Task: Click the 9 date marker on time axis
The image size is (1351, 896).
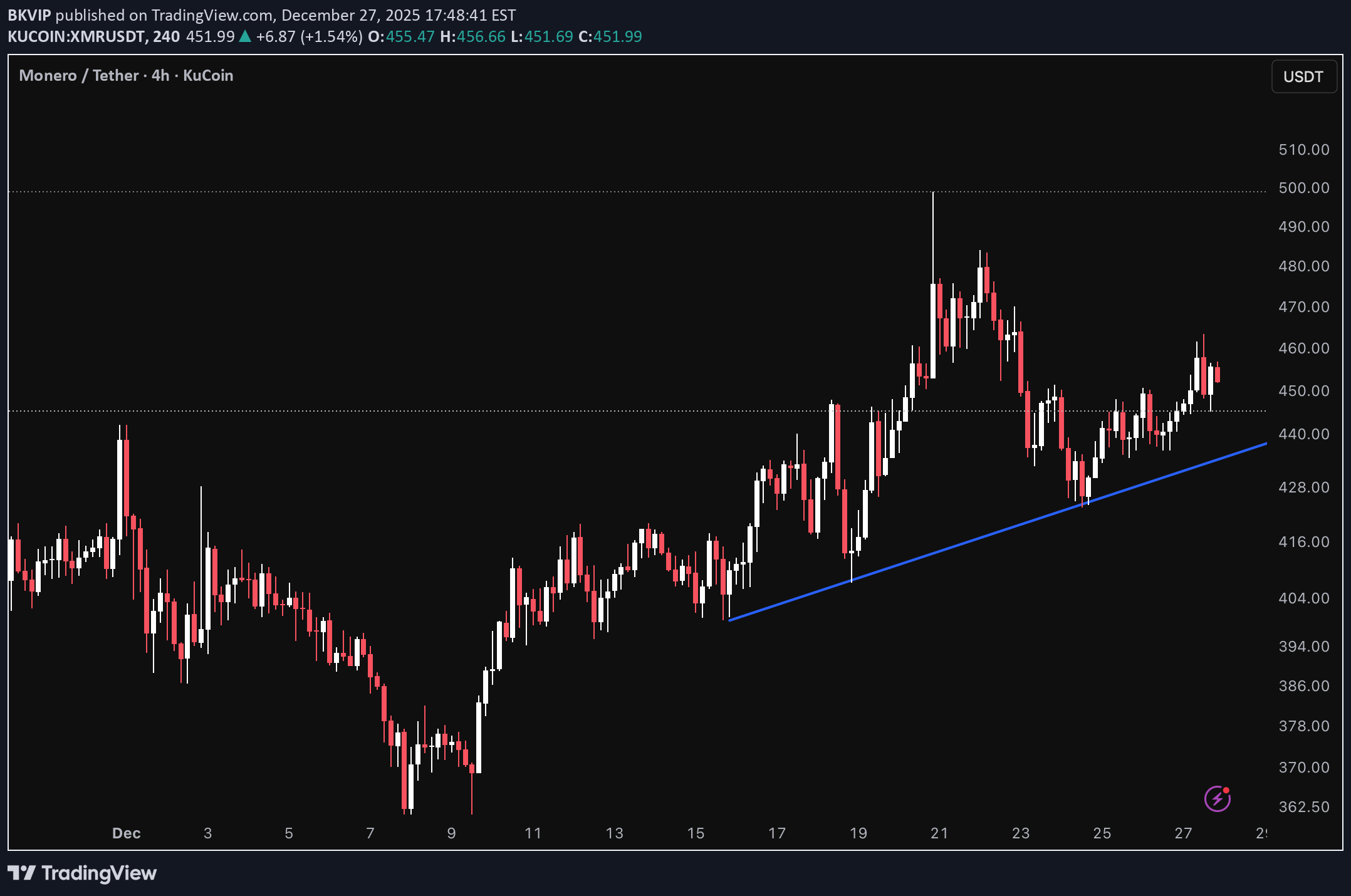Action: [x=451, y=833]
